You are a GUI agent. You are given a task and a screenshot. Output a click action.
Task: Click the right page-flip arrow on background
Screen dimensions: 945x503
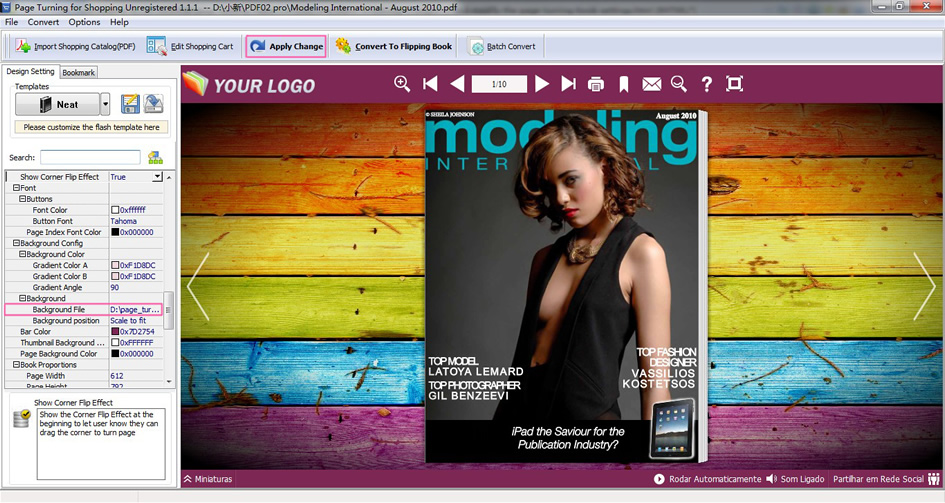point(924,287)
